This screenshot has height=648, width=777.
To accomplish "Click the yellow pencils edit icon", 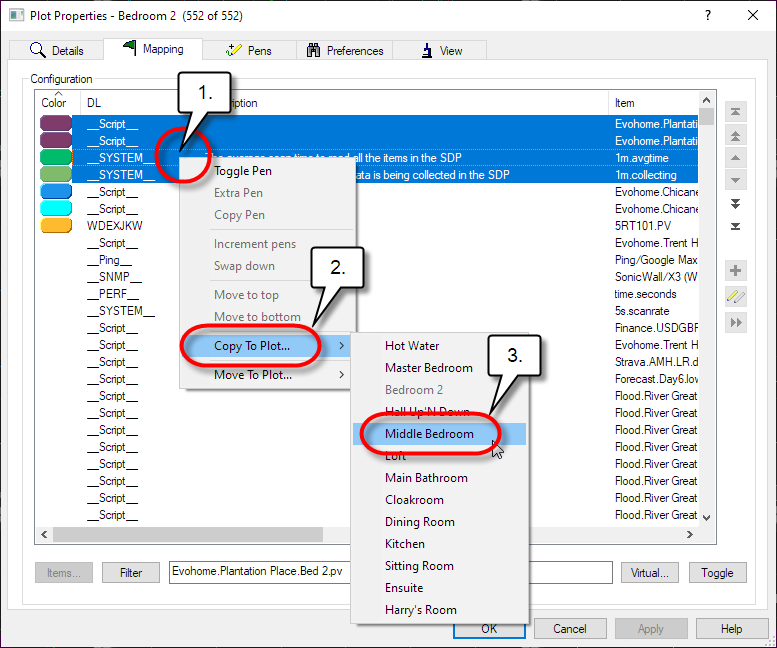I will pos(736,296).
